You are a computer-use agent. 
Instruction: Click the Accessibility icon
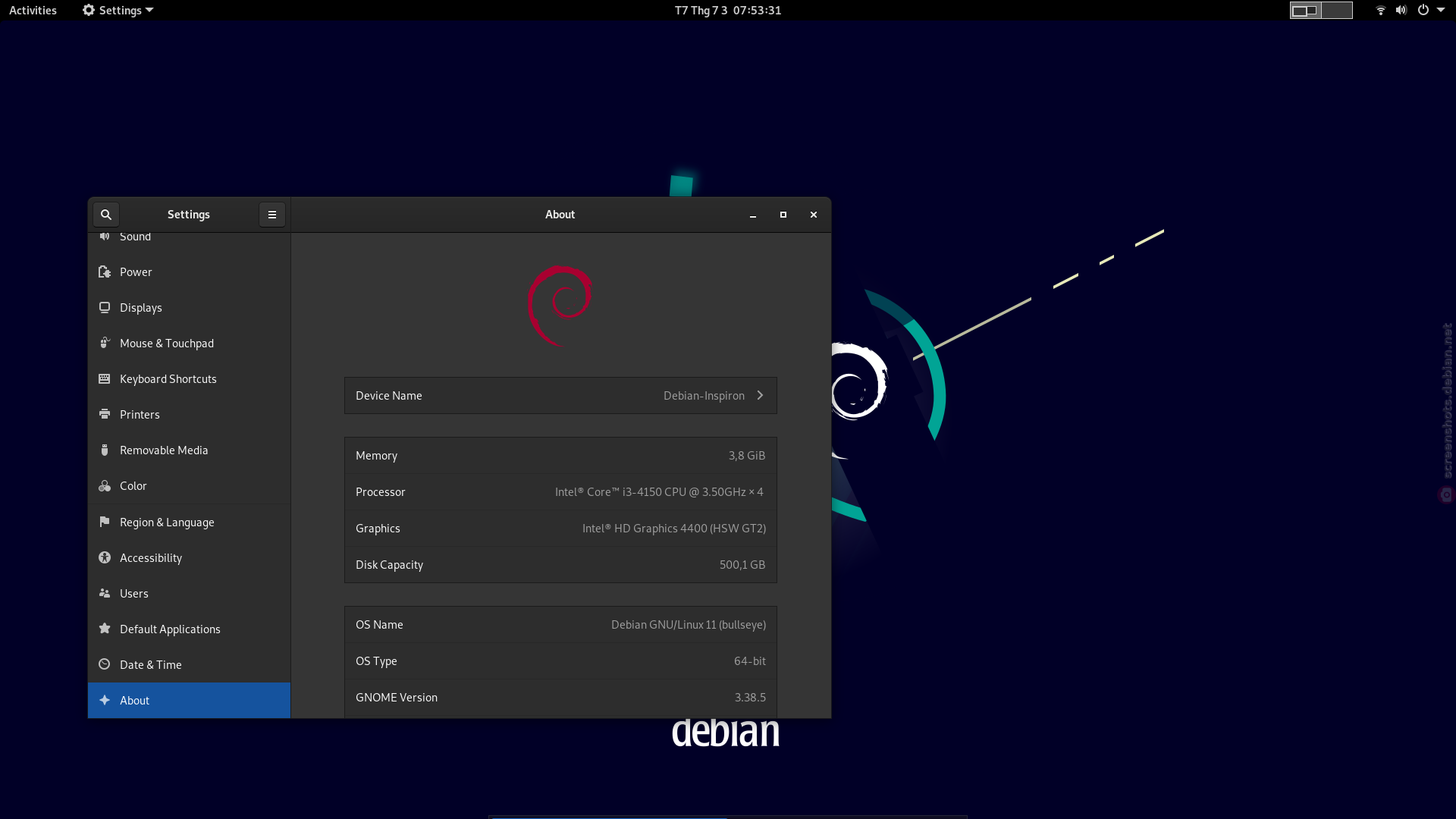click(x=105, y=557)
